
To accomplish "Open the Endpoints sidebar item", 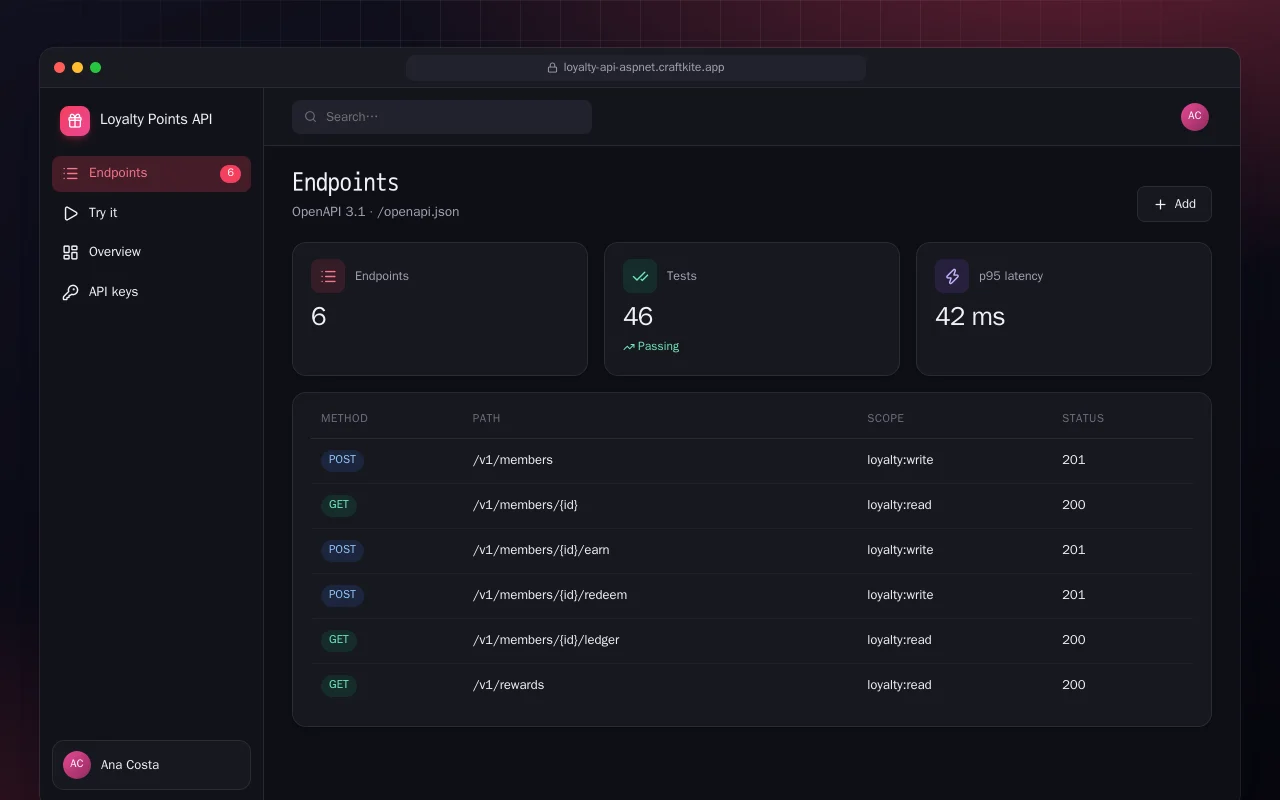I will point(151,173).
